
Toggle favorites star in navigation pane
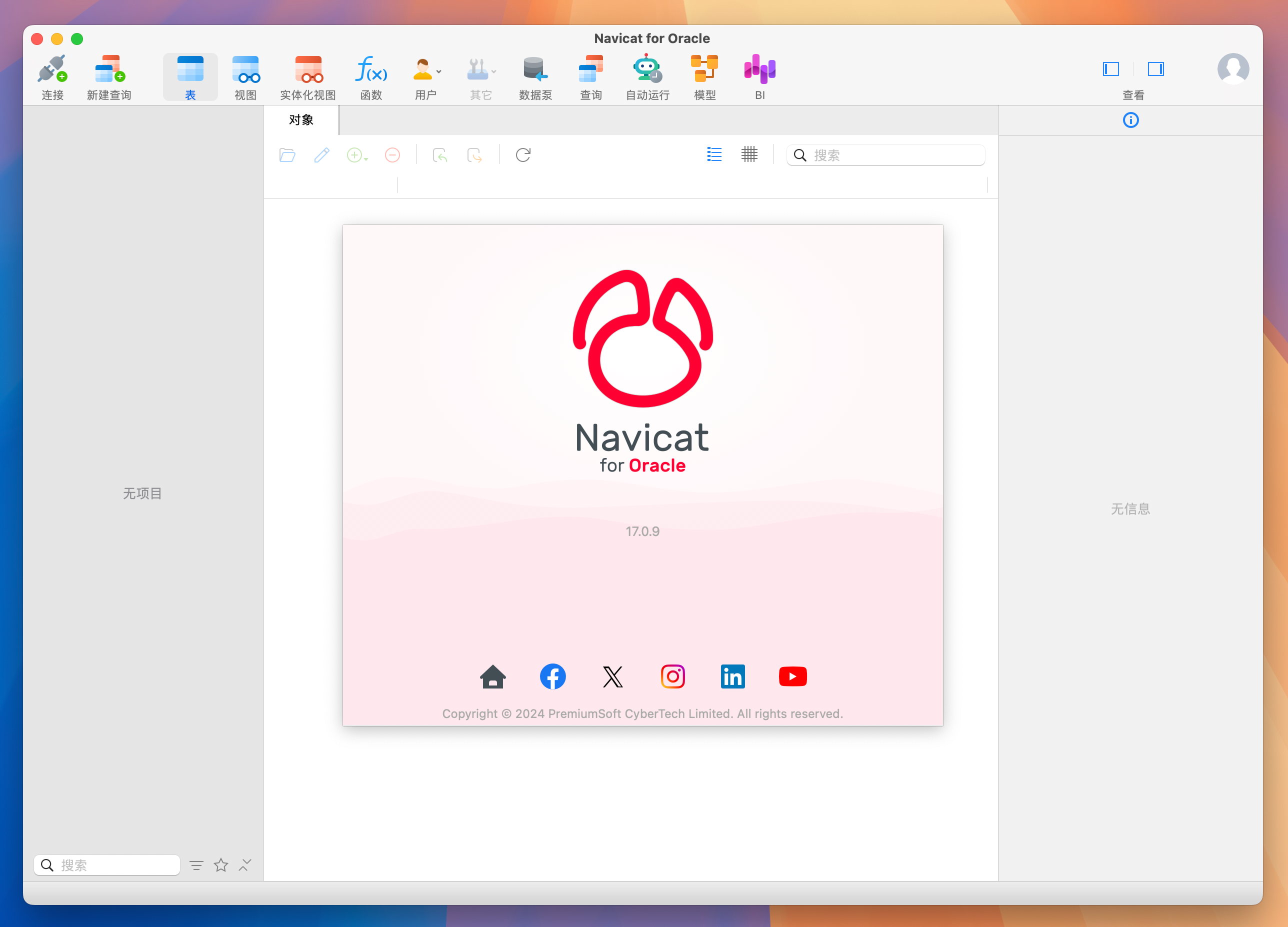point(221,865)
